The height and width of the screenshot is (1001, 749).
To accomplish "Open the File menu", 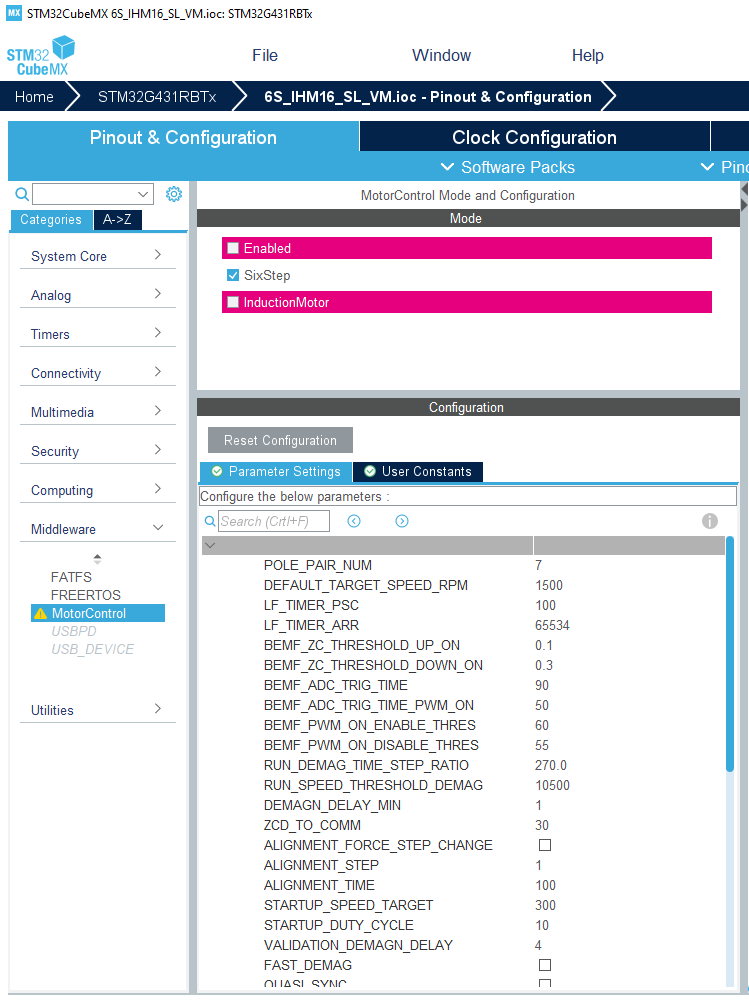I will pyautogui.click(x=265, y=55).
